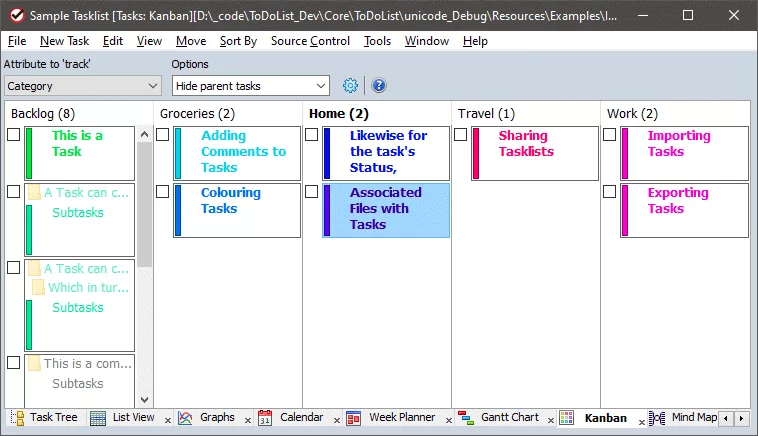Open the Kanban options gear icon

pos(350,86)
